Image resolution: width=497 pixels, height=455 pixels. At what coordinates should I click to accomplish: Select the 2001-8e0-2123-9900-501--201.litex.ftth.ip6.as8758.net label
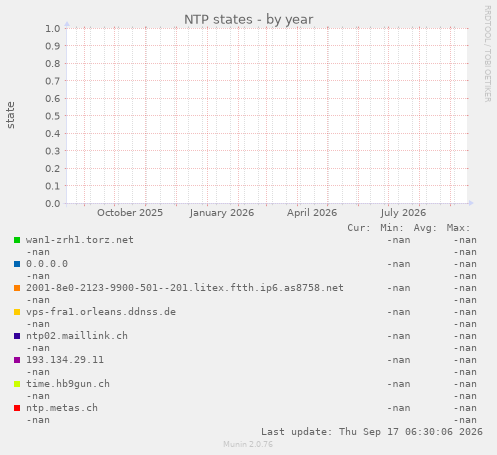coord(185,288)
